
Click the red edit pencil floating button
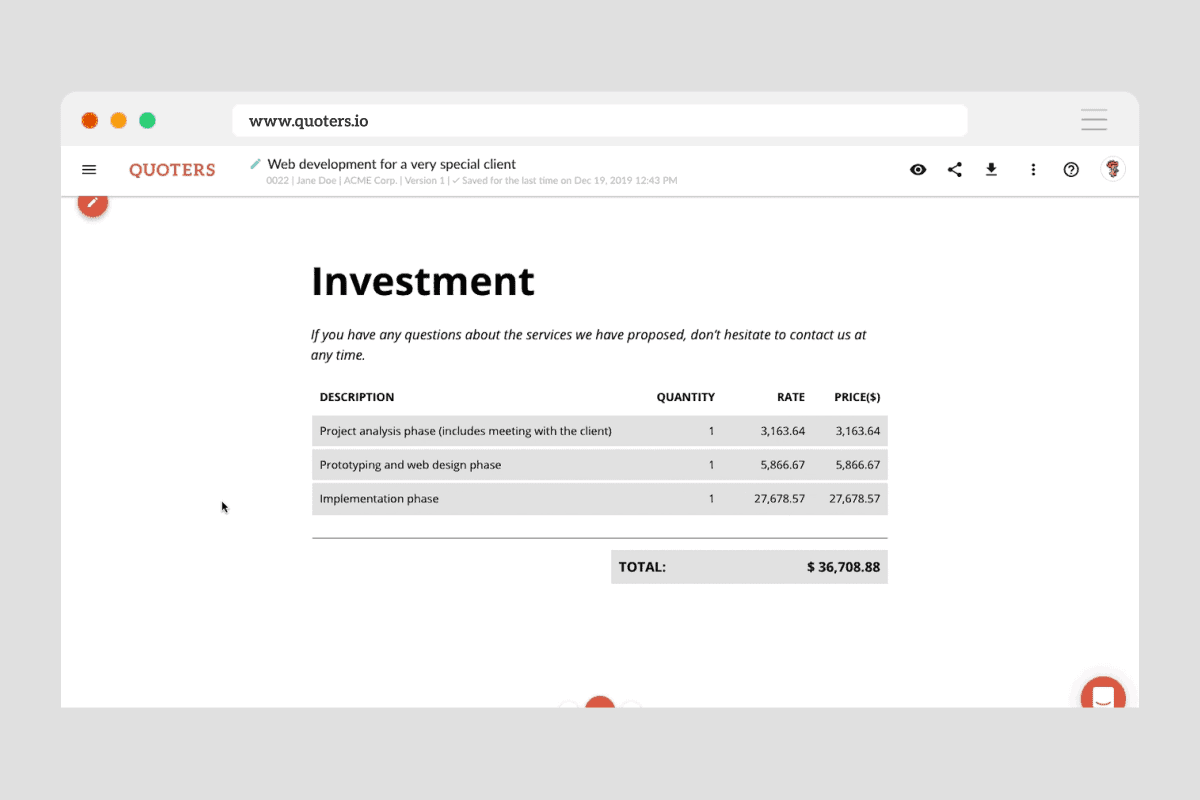tap(93, 205)
